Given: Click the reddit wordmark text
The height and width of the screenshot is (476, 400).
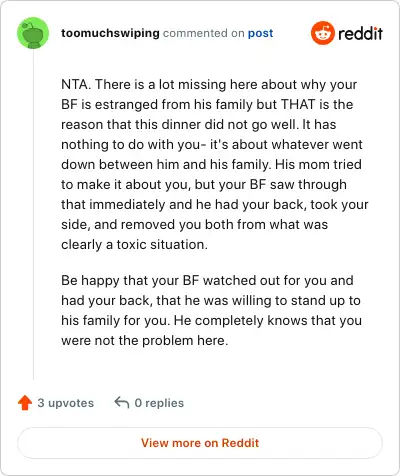Looking at the screenshot, I should pyautogui.click(x=360, y=33).
